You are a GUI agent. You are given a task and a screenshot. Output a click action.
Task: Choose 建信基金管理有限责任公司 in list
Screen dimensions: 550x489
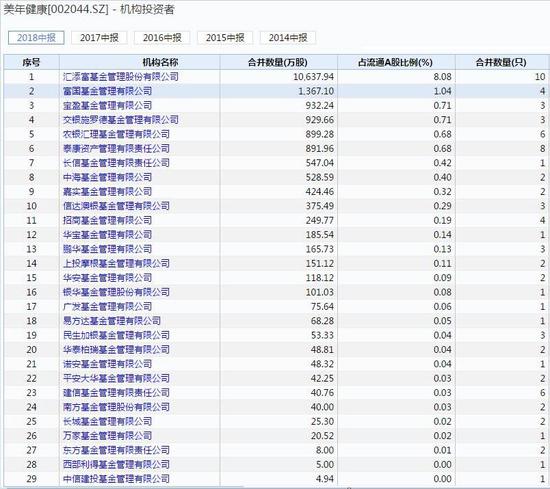tap(116, 393)
